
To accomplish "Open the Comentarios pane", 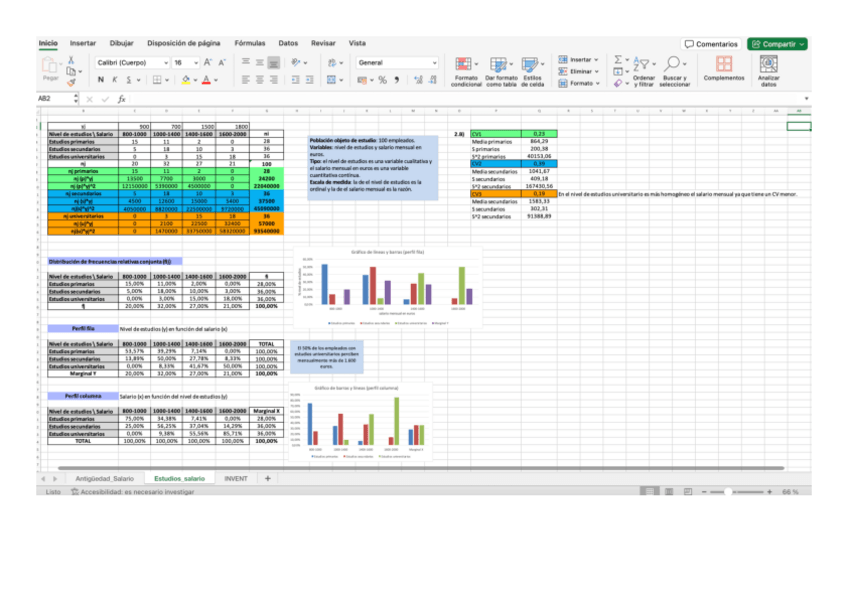I will pyautogui.click(x=711, y=44).
